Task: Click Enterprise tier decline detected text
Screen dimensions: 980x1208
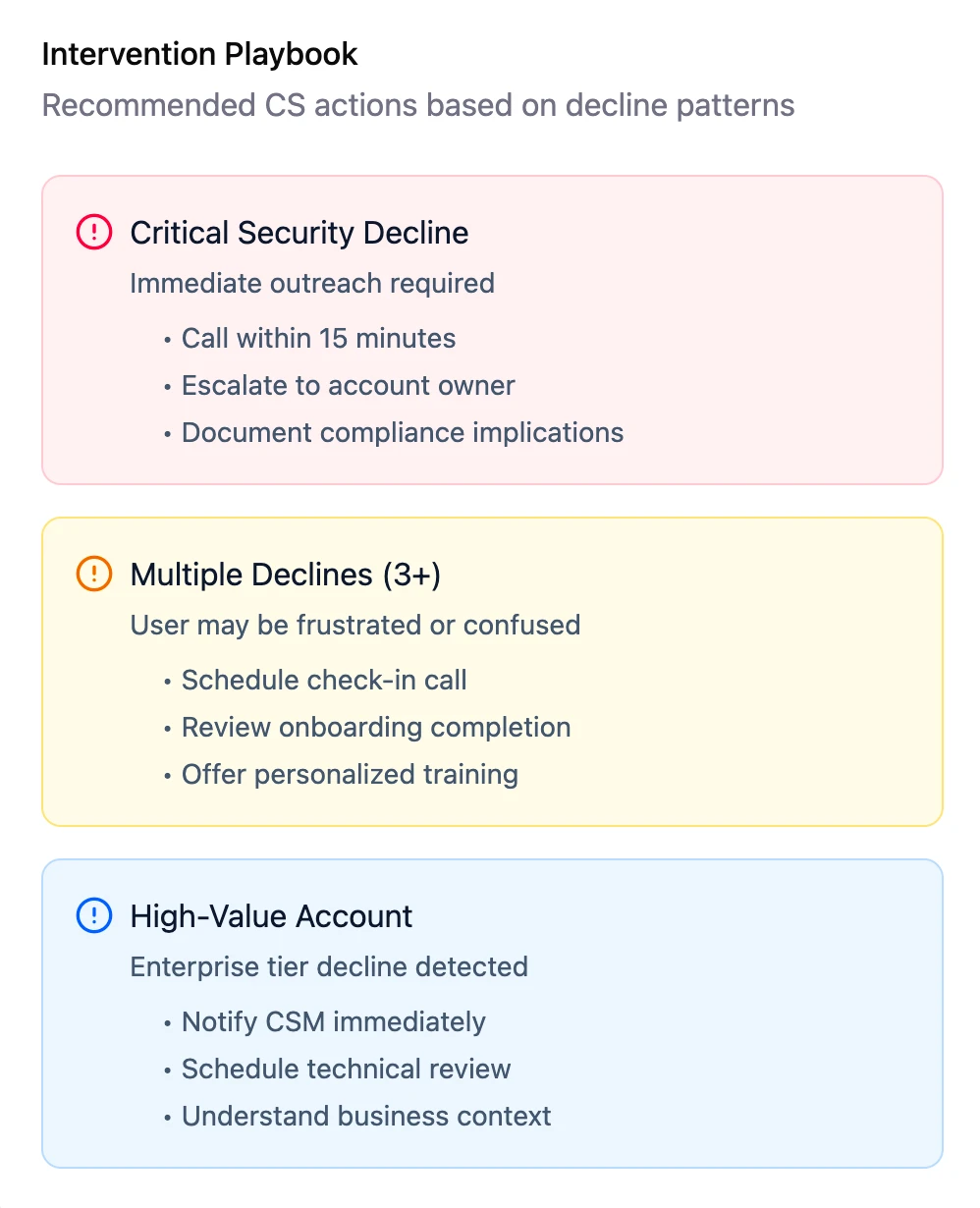Action: [x=329, y=967]
